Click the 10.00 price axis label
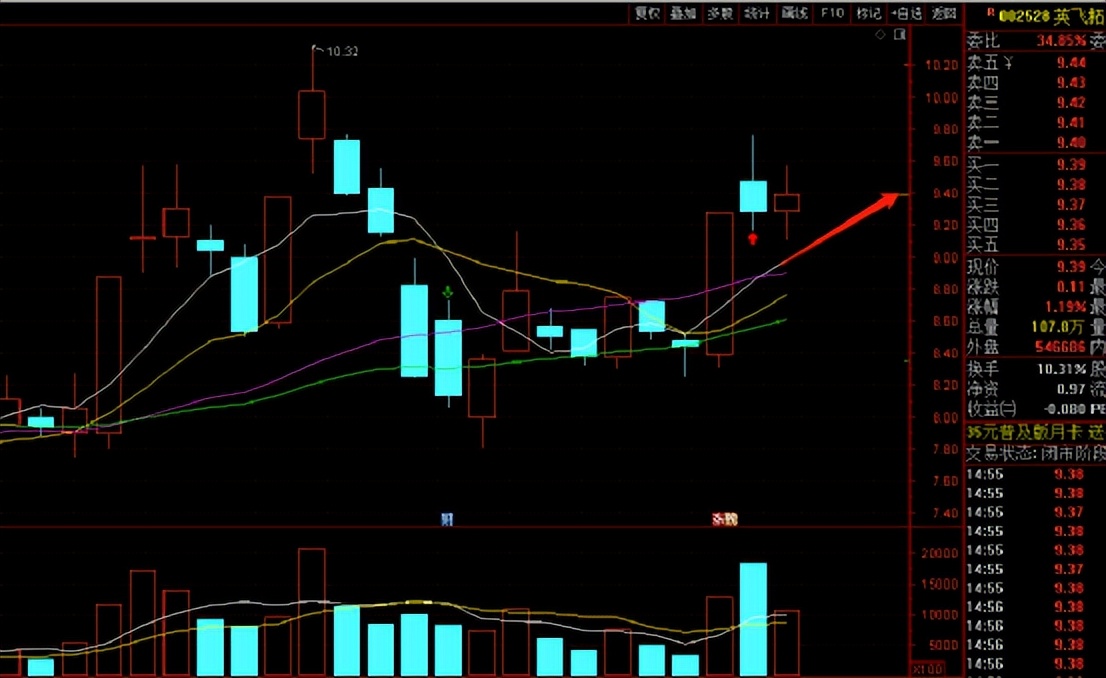This screenshot has height=678, width=1106. (941, 97)
